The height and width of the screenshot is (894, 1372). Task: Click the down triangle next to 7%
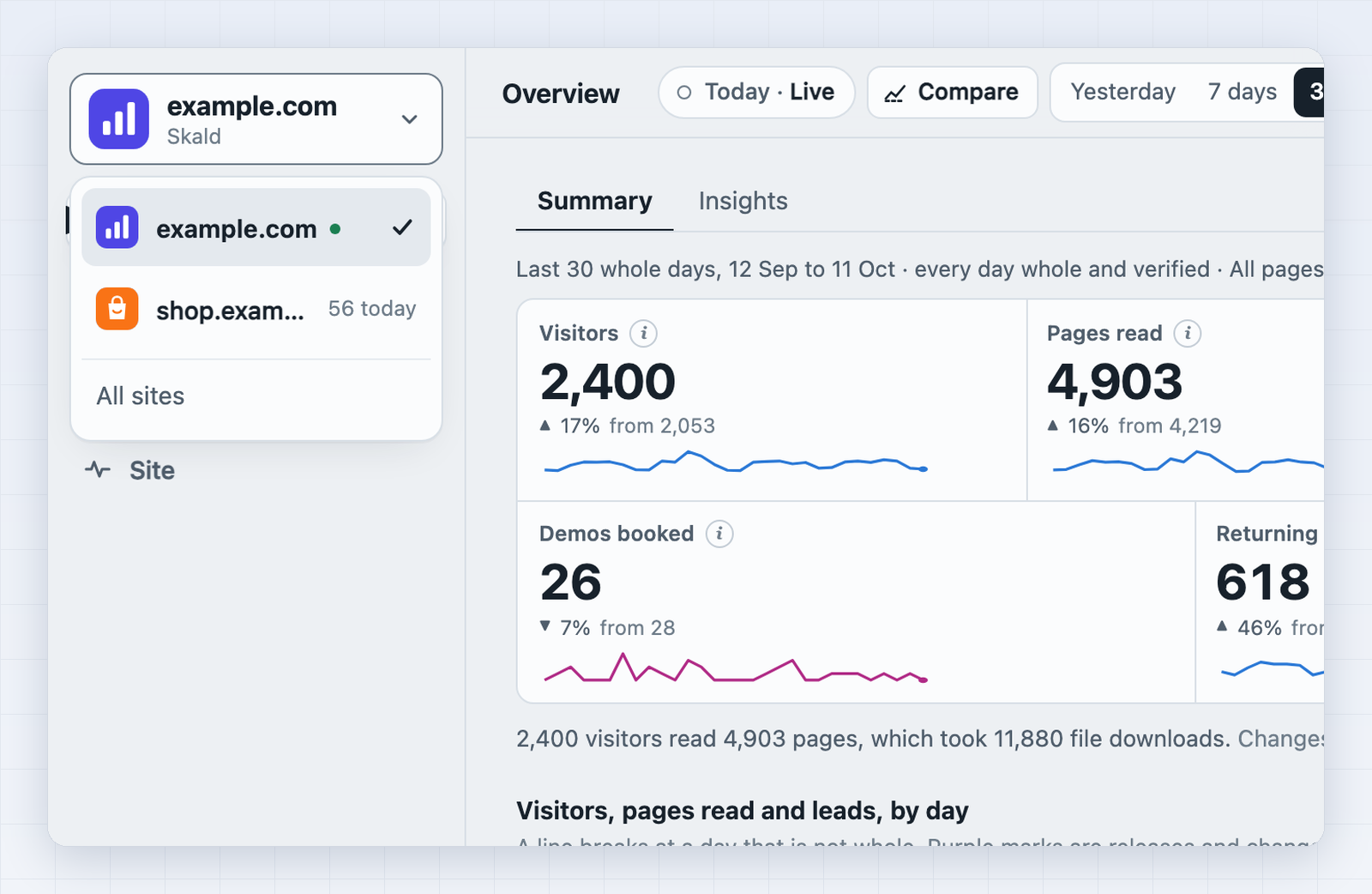click(545, 626)
